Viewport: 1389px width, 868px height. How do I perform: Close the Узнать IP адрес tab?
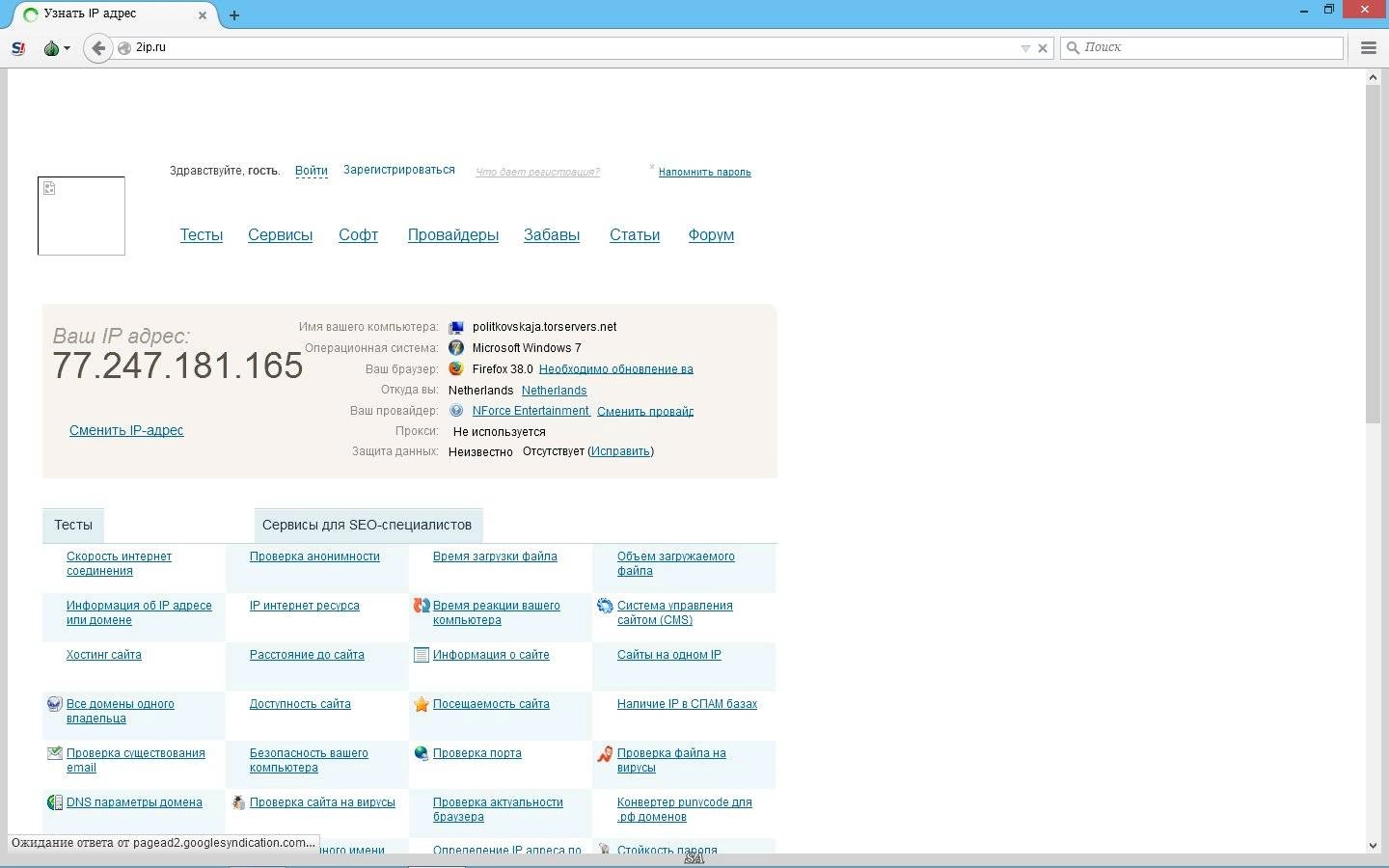[203, 15]
